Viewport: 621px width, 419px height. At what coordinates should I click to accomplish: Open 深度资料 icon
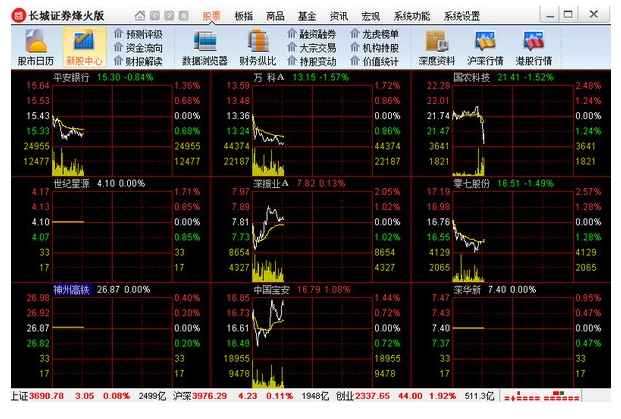pos(437,48)
